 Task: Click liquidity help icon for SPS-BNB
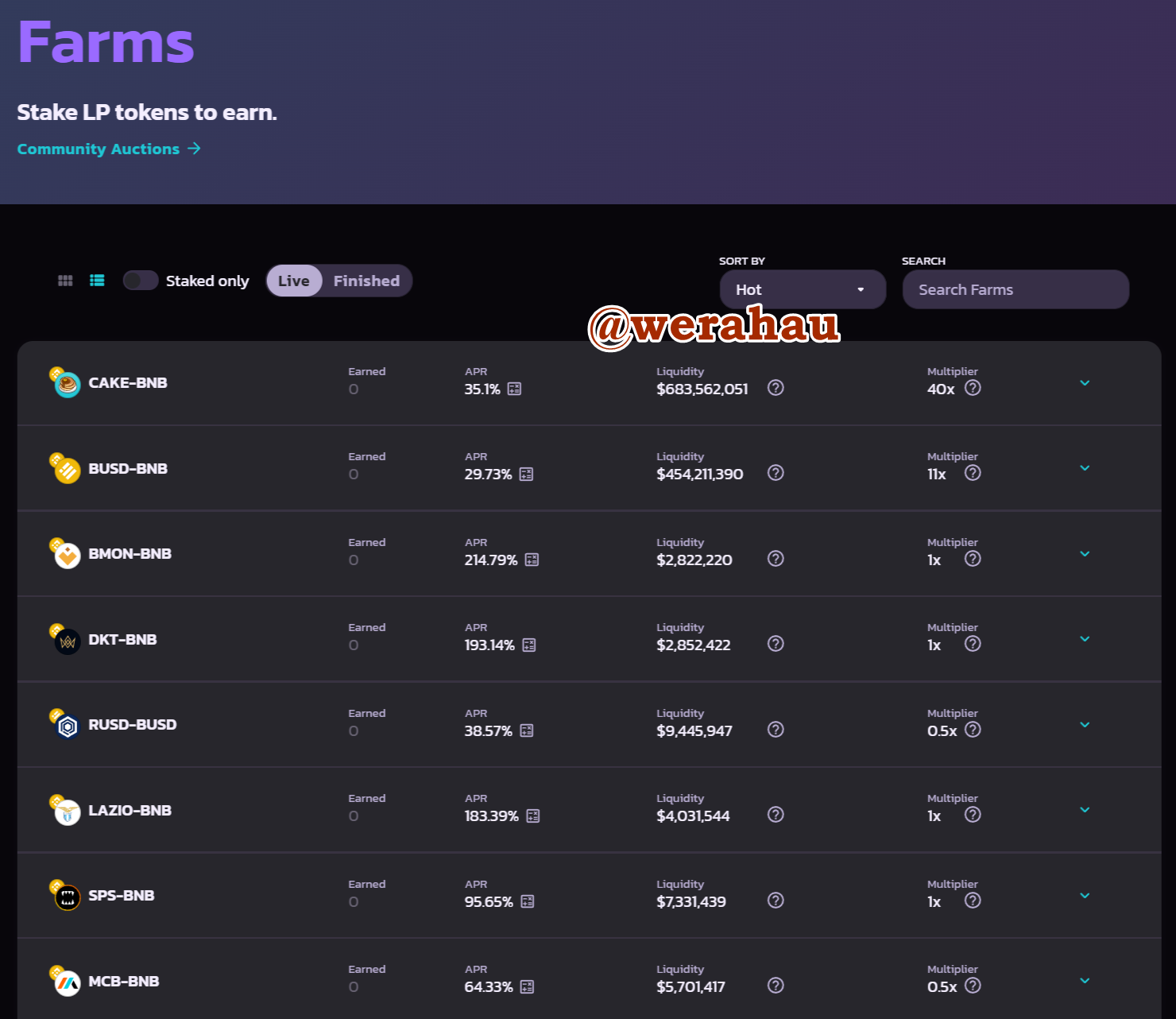coord(776,901)
